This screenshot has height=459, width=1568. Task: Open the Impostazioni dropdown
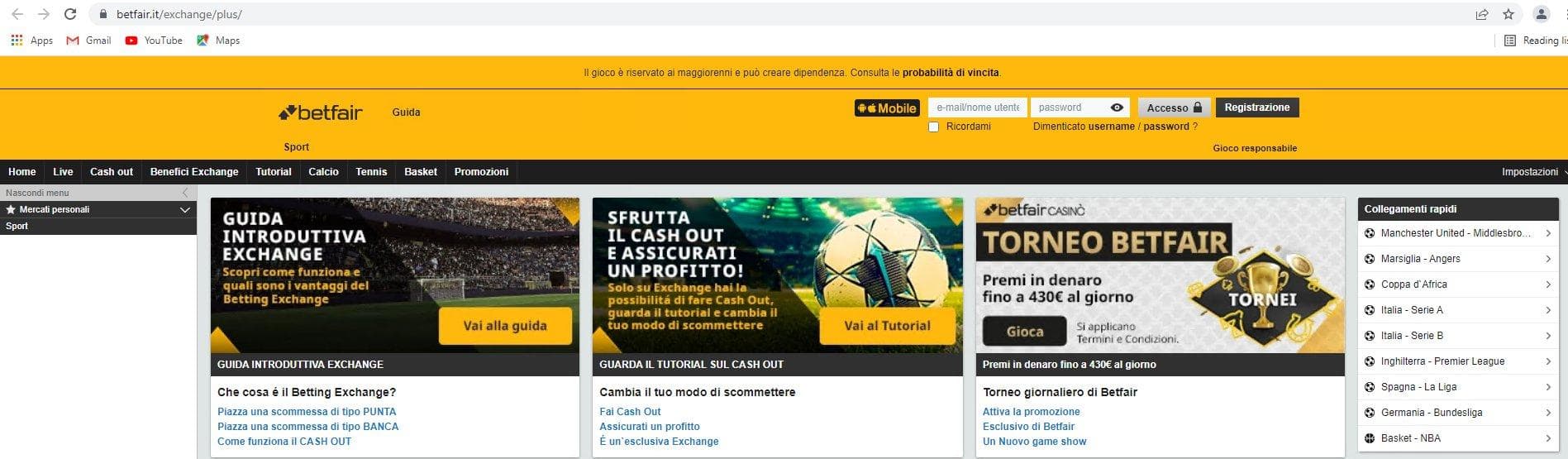pos(1533,172)
